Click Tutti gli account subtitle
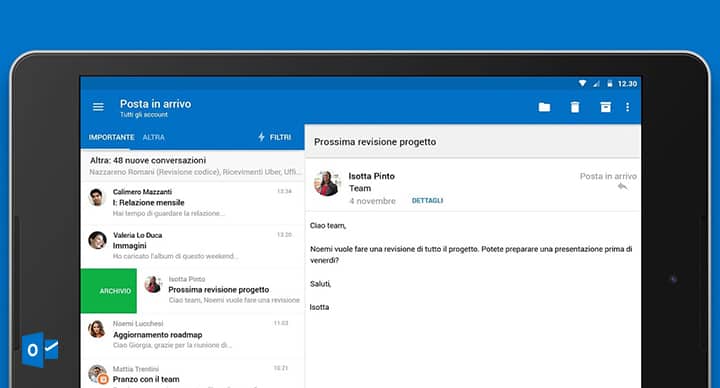 tap(144, 115)
